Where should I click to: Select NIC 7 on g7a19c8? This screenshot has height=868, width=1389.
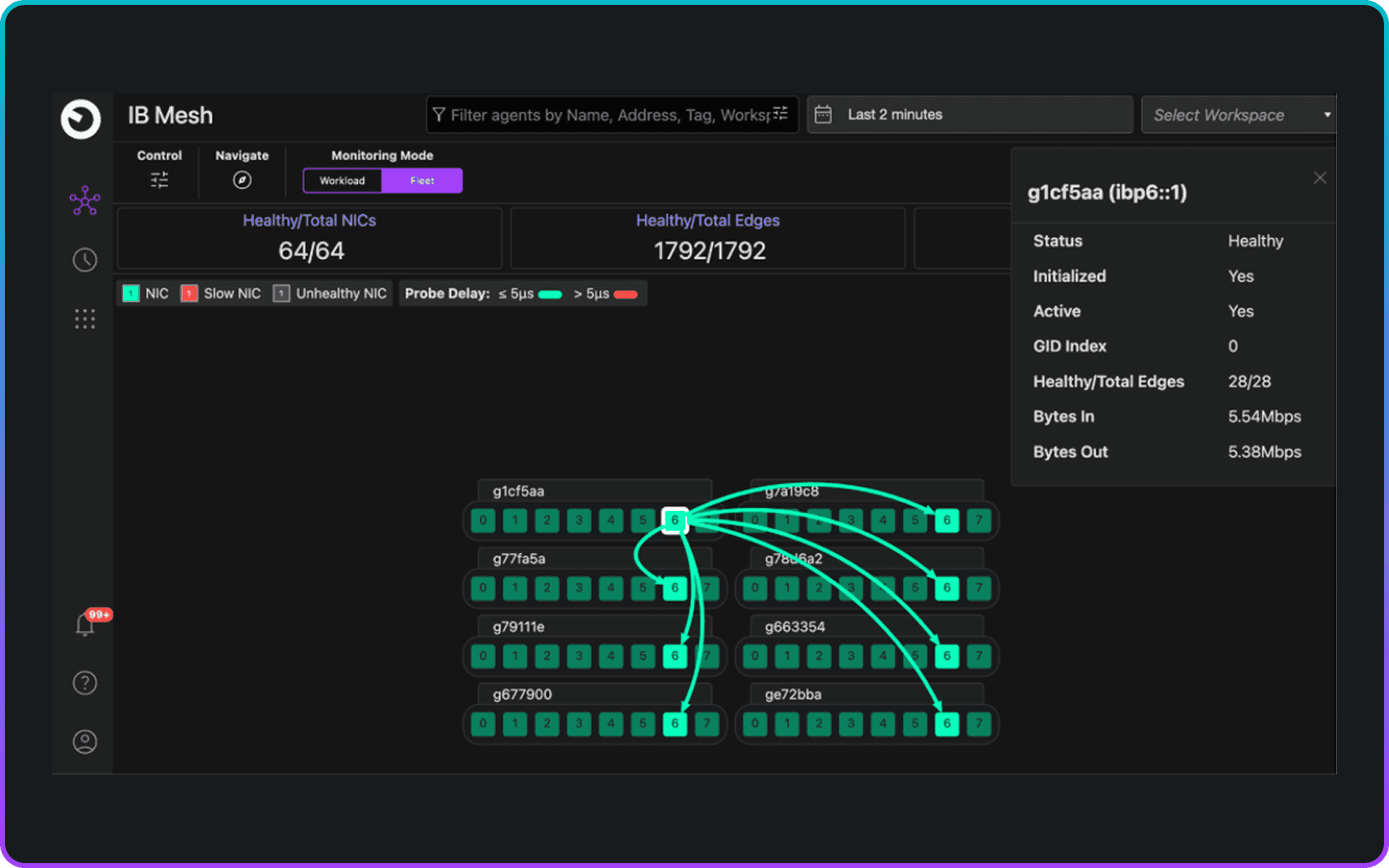point(979,521)
